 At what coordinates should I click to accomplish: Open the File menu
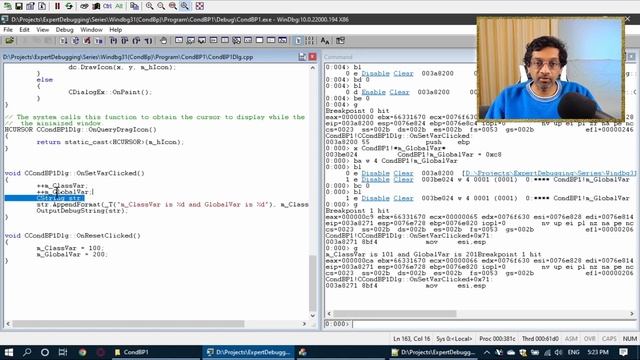tap(8, 30)
